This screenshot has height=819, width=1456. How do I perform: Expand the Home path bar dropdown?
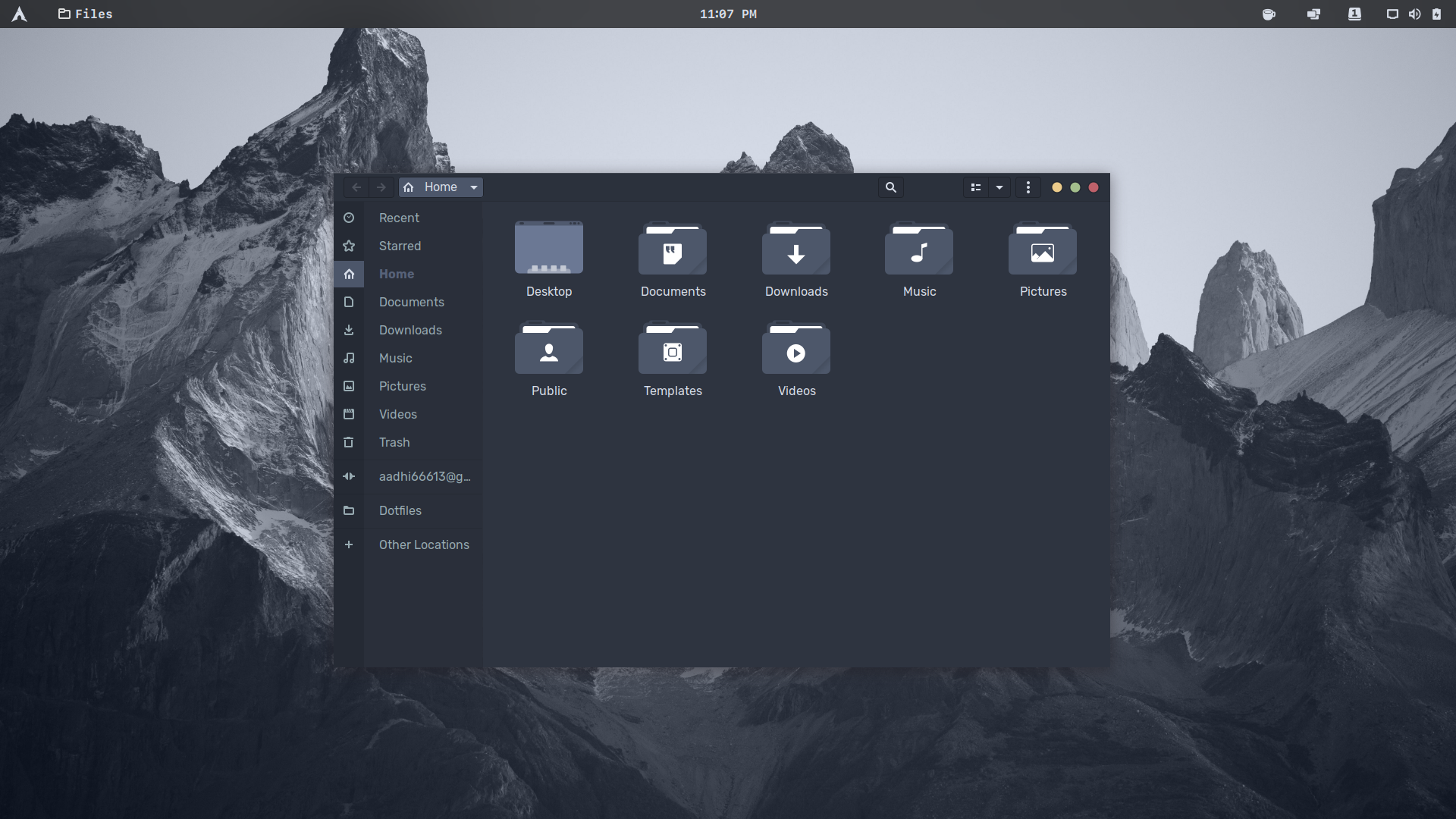(474, 187)
